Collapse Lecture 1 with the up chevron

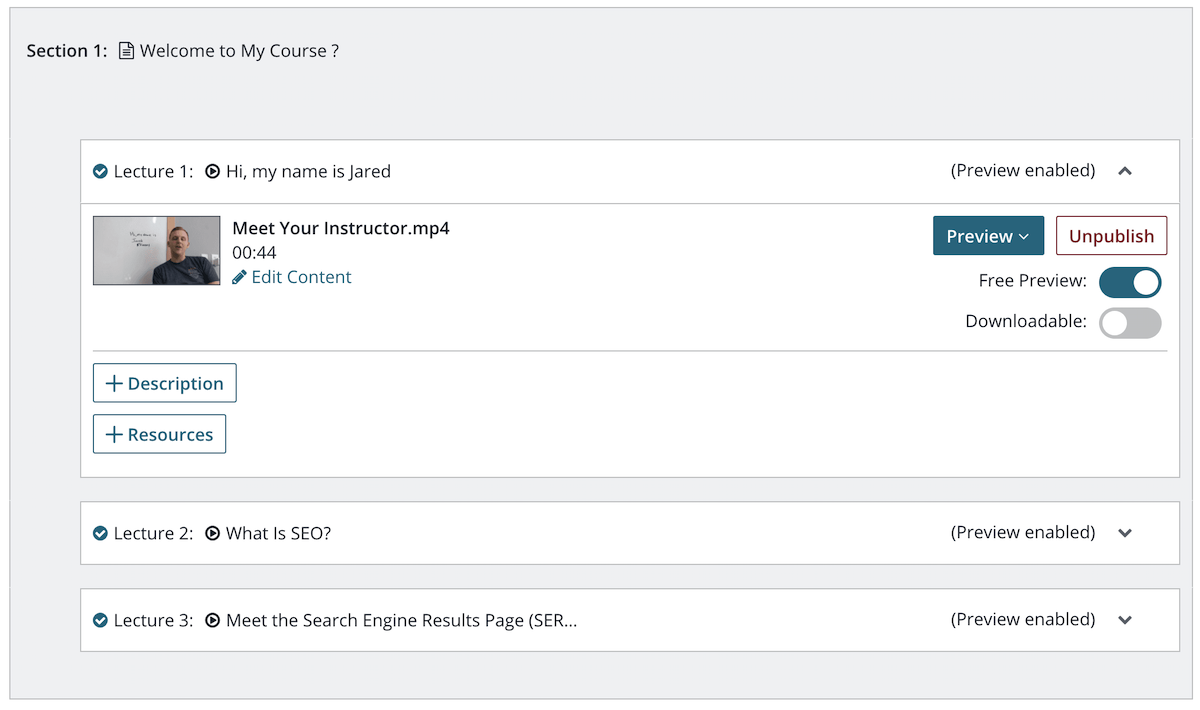pyautogui.click(x=1125, y=172)
